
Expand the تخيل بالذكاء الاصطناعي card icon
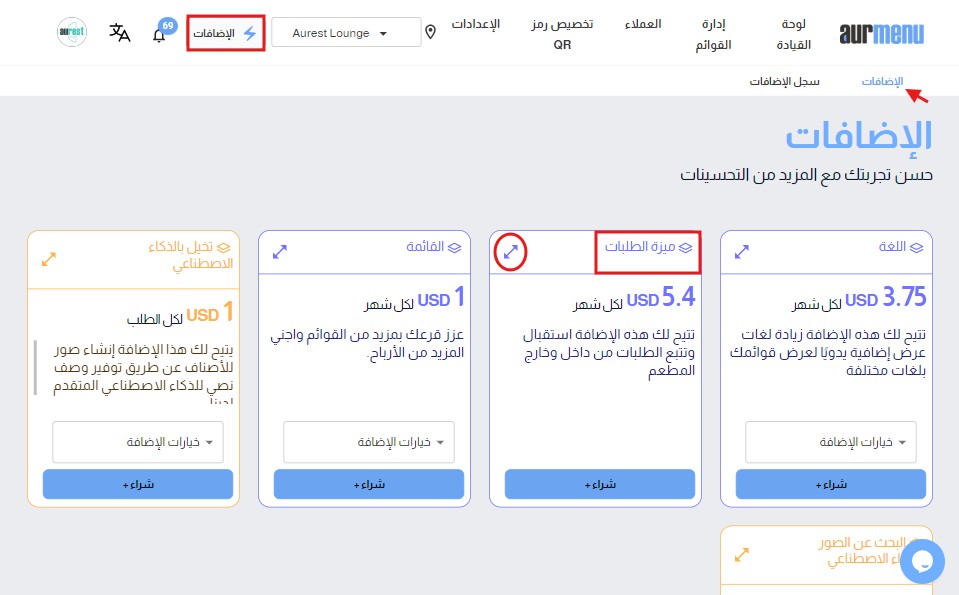coord(49,258)
